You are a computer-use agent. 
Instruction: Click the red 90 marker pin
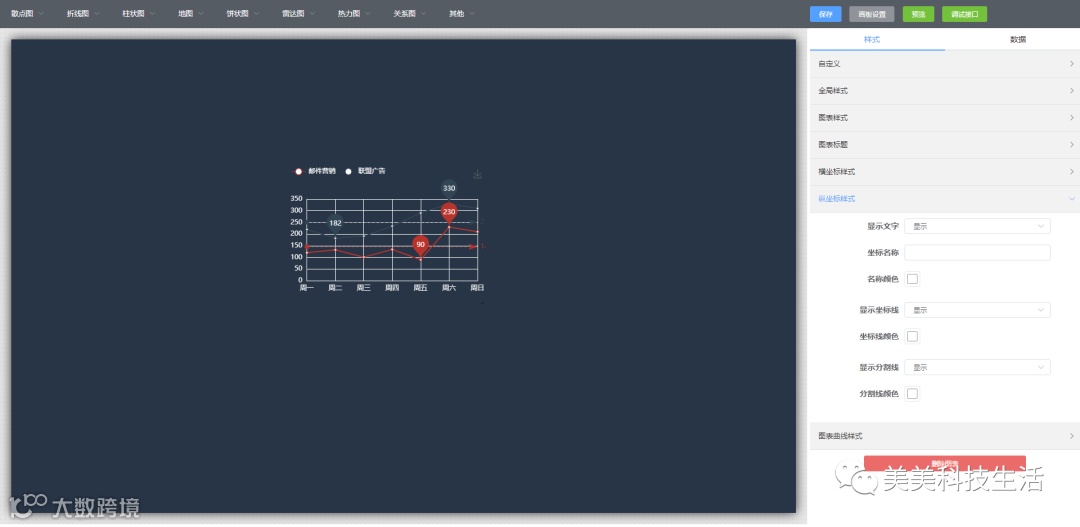(420, 246)
